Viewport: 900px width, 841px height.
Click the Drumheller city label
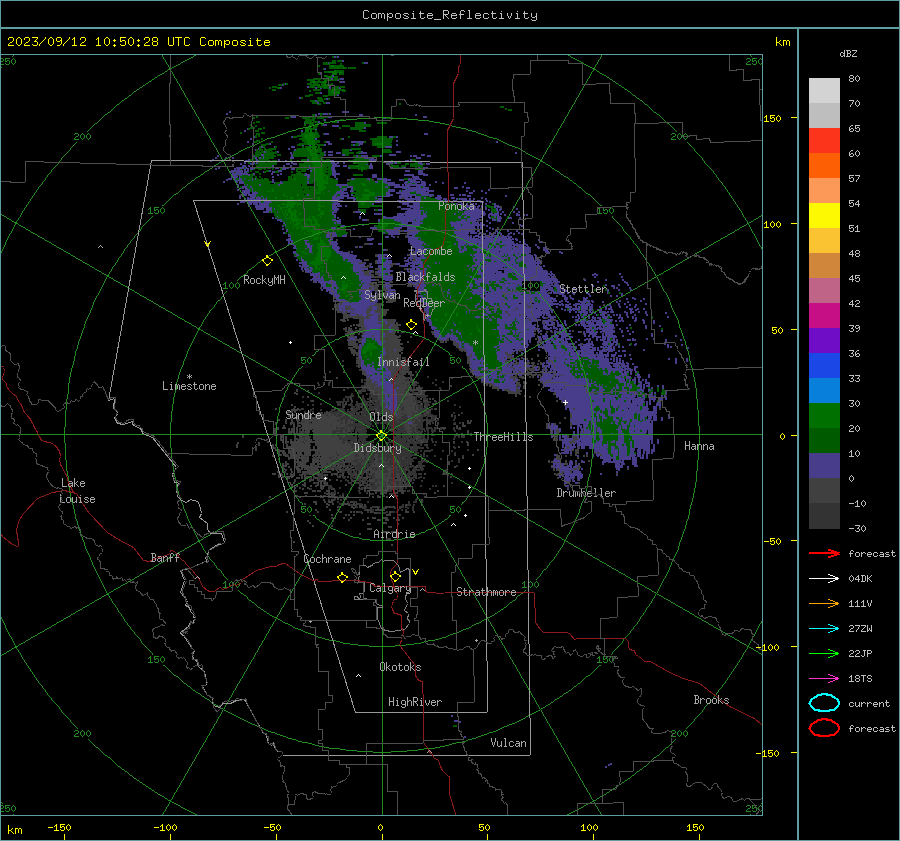coord(586,493)
